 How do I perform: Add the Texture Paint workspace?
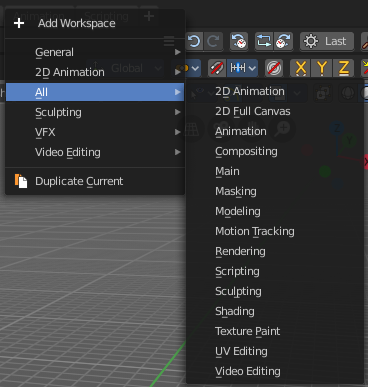[275, 331]
